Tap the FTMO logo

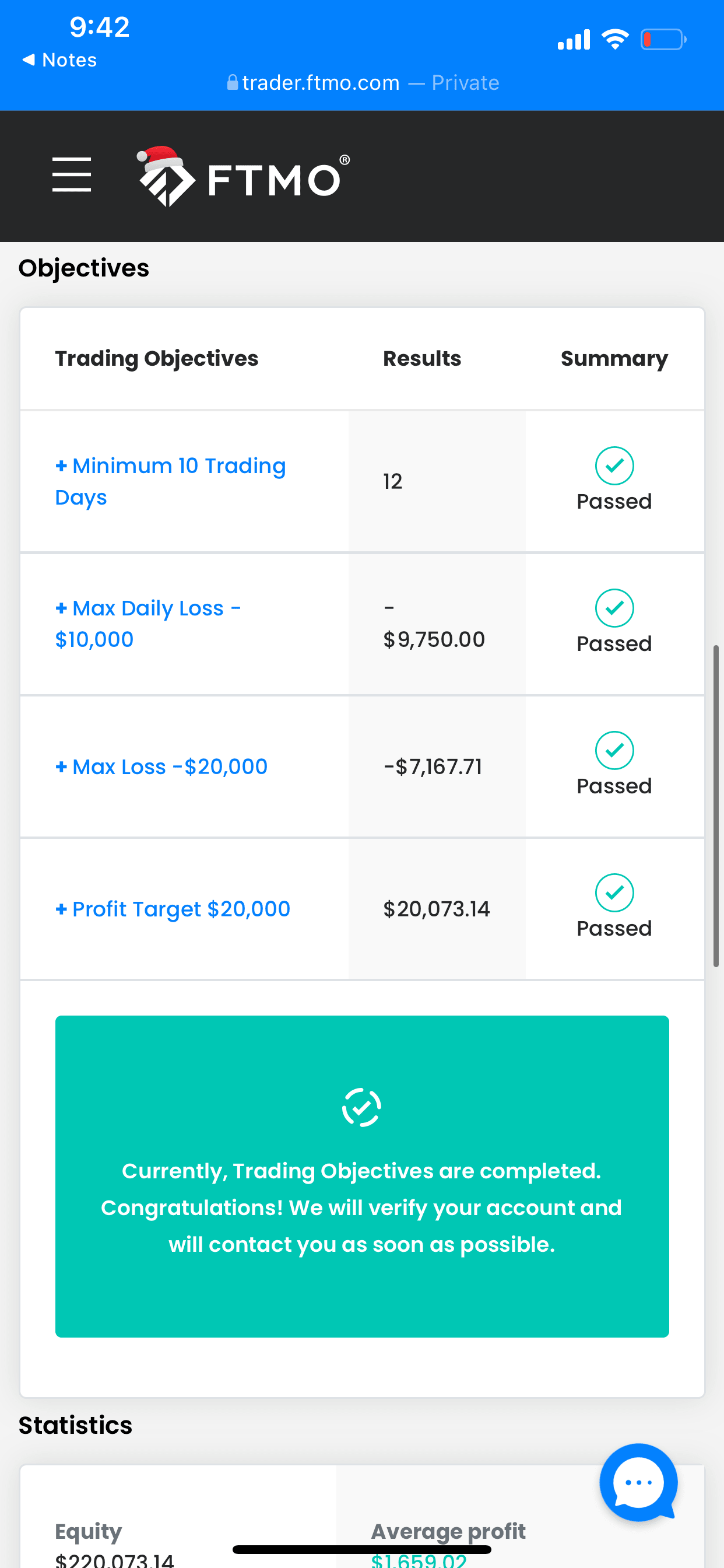(243, 177)
